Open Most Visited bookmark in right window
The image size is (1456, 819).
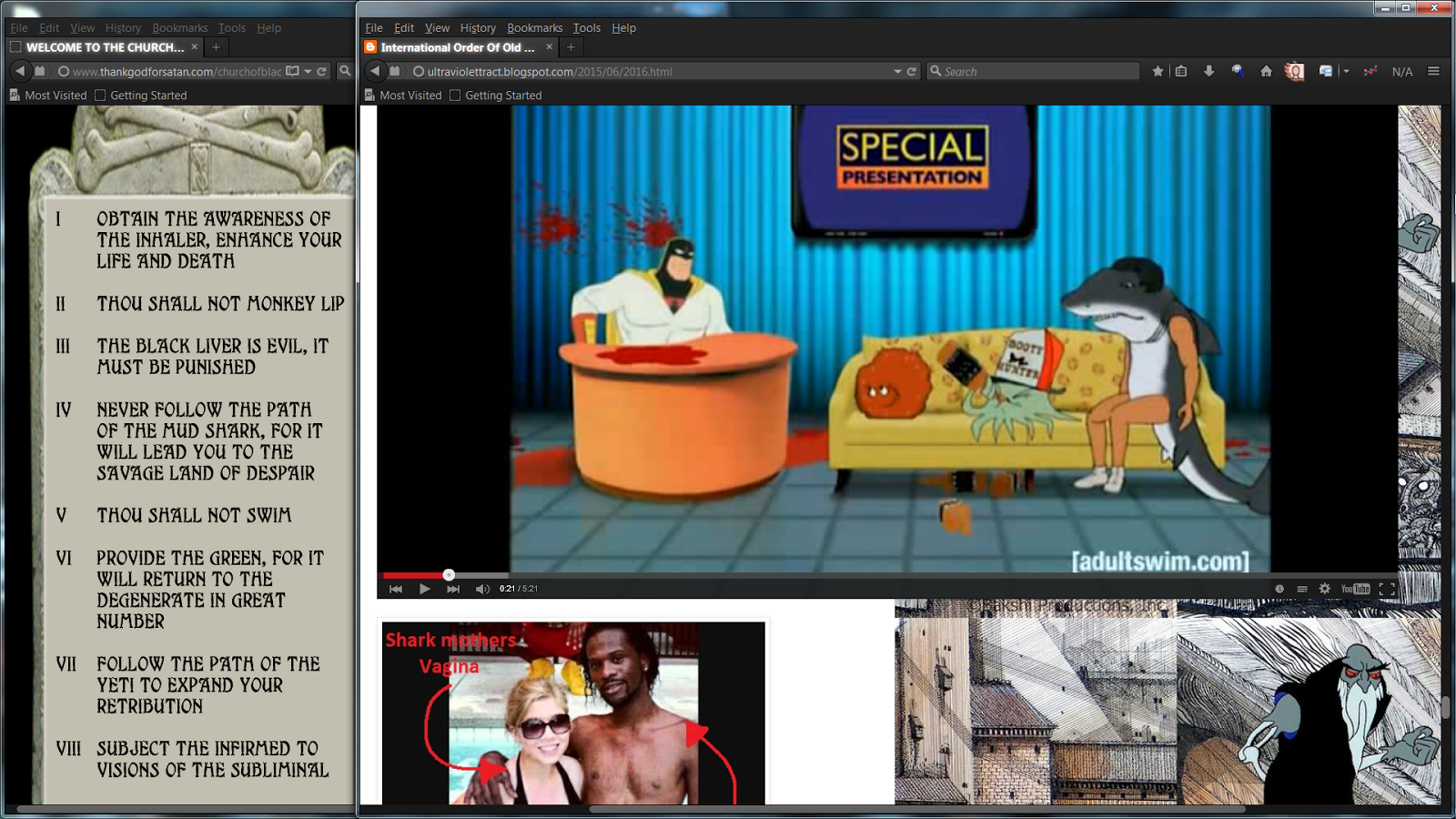click(x=403, y=96)
